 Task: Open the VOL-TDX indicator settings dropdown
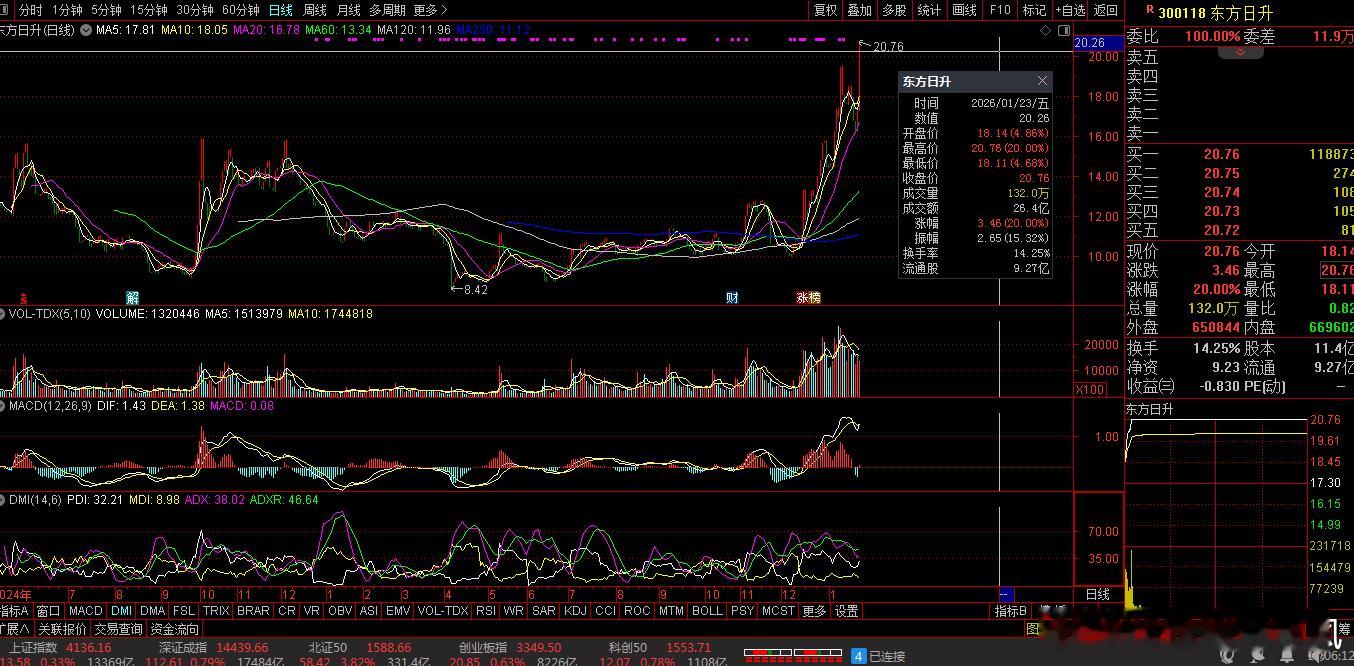click(4, 314)
